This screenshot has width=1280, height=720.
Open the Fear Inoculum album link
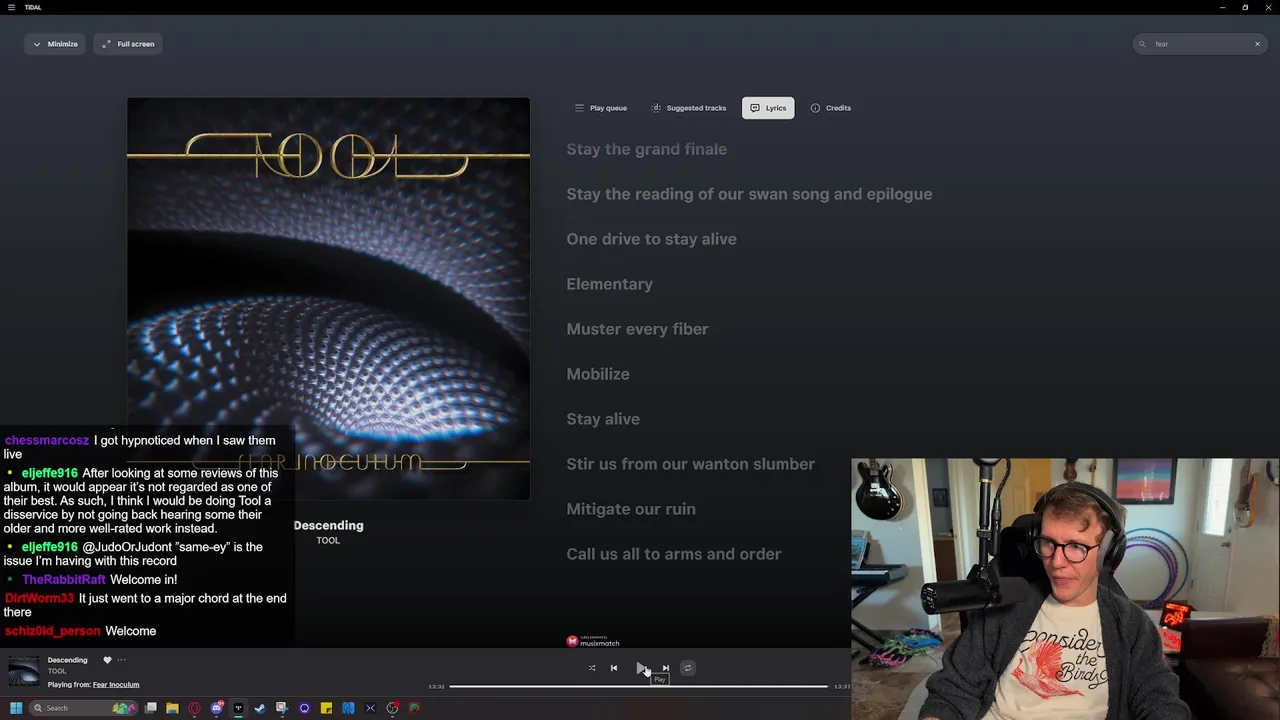pyautogui.click(x=116, y=685)
